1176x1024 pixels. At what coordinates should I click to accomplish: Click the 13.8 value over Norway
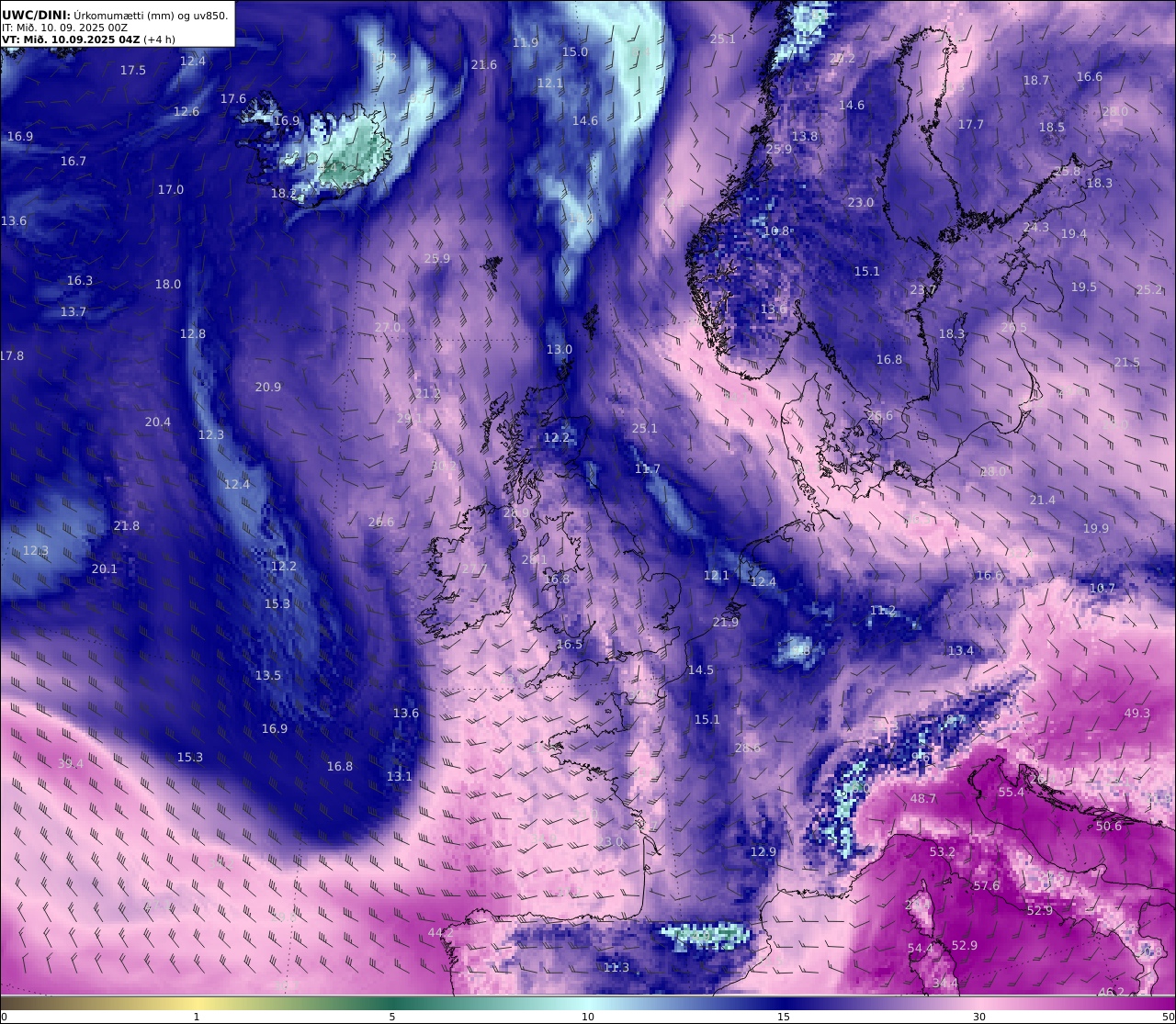[x=805, y=137]
